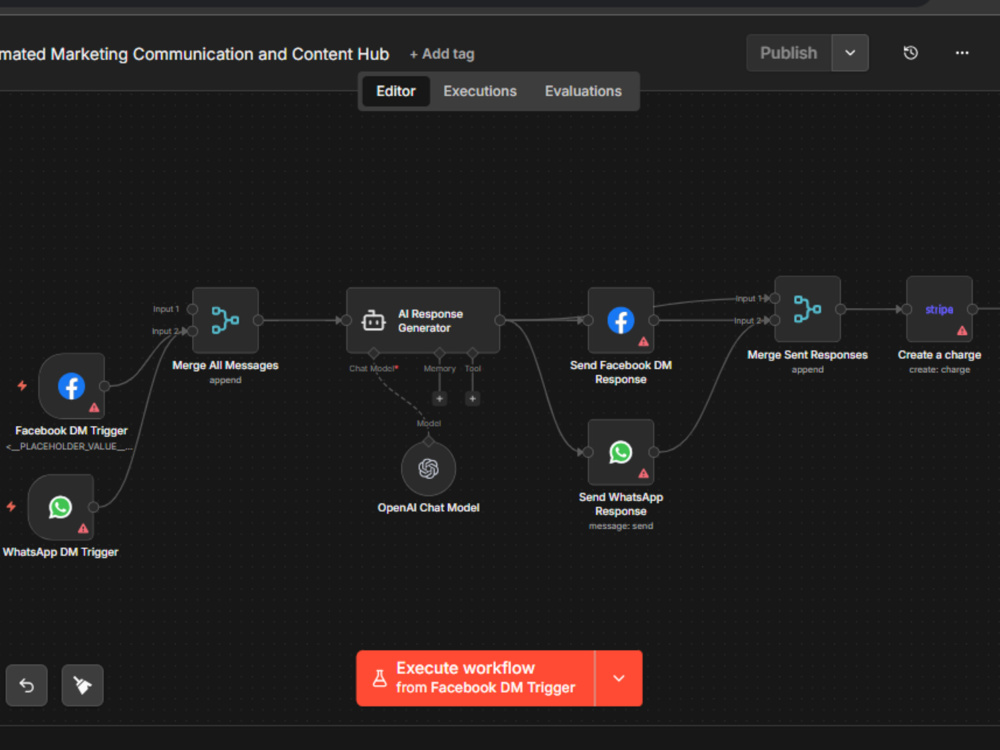Add a Memory sub-node with plus button
The height and width of the screenshot is (750, 1000).
439,399
